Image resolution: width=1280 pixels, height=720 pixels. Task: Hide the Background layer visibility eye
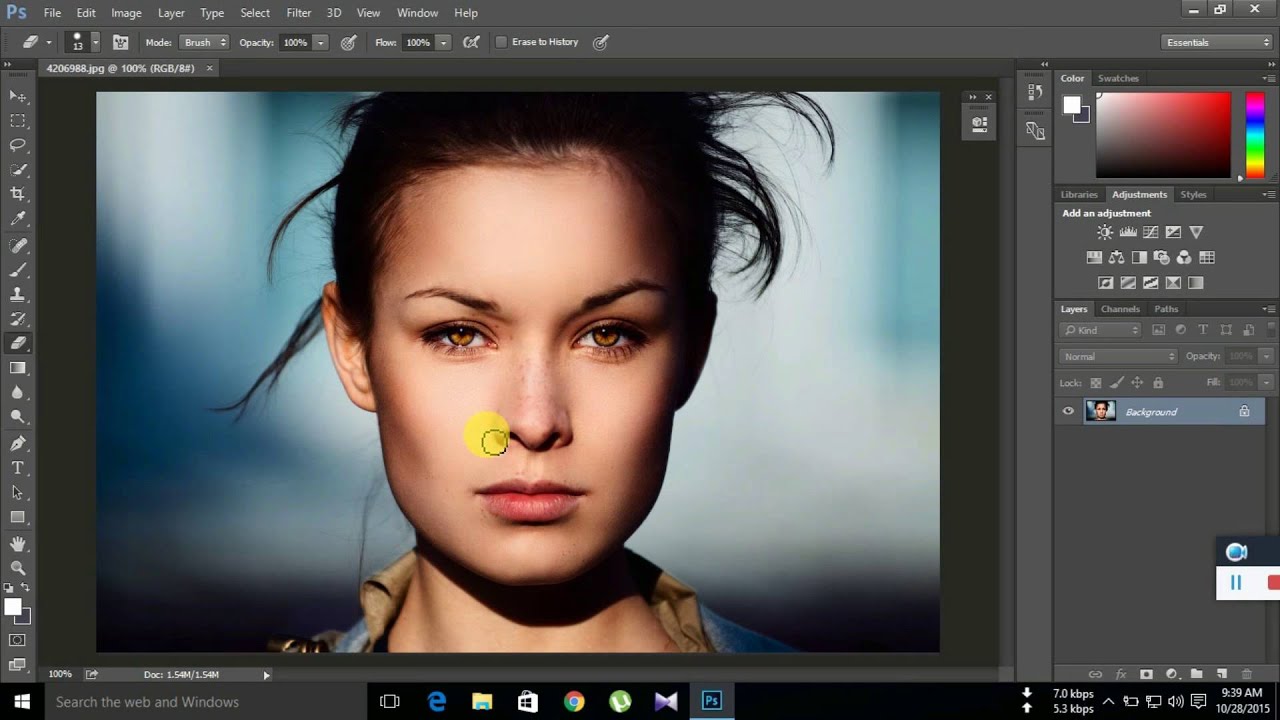pos(1068,411)
